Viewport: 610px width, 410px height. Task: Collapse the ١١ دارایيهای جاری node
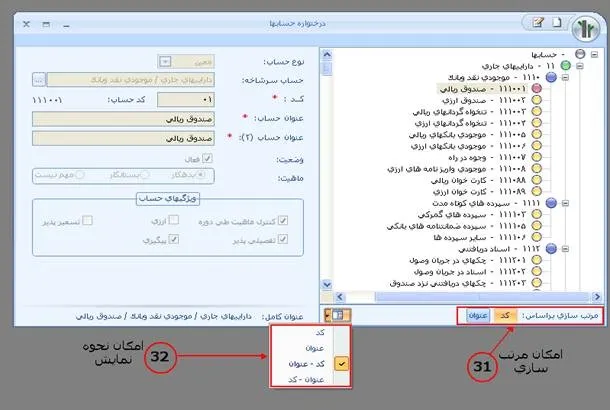pos(580,66)
